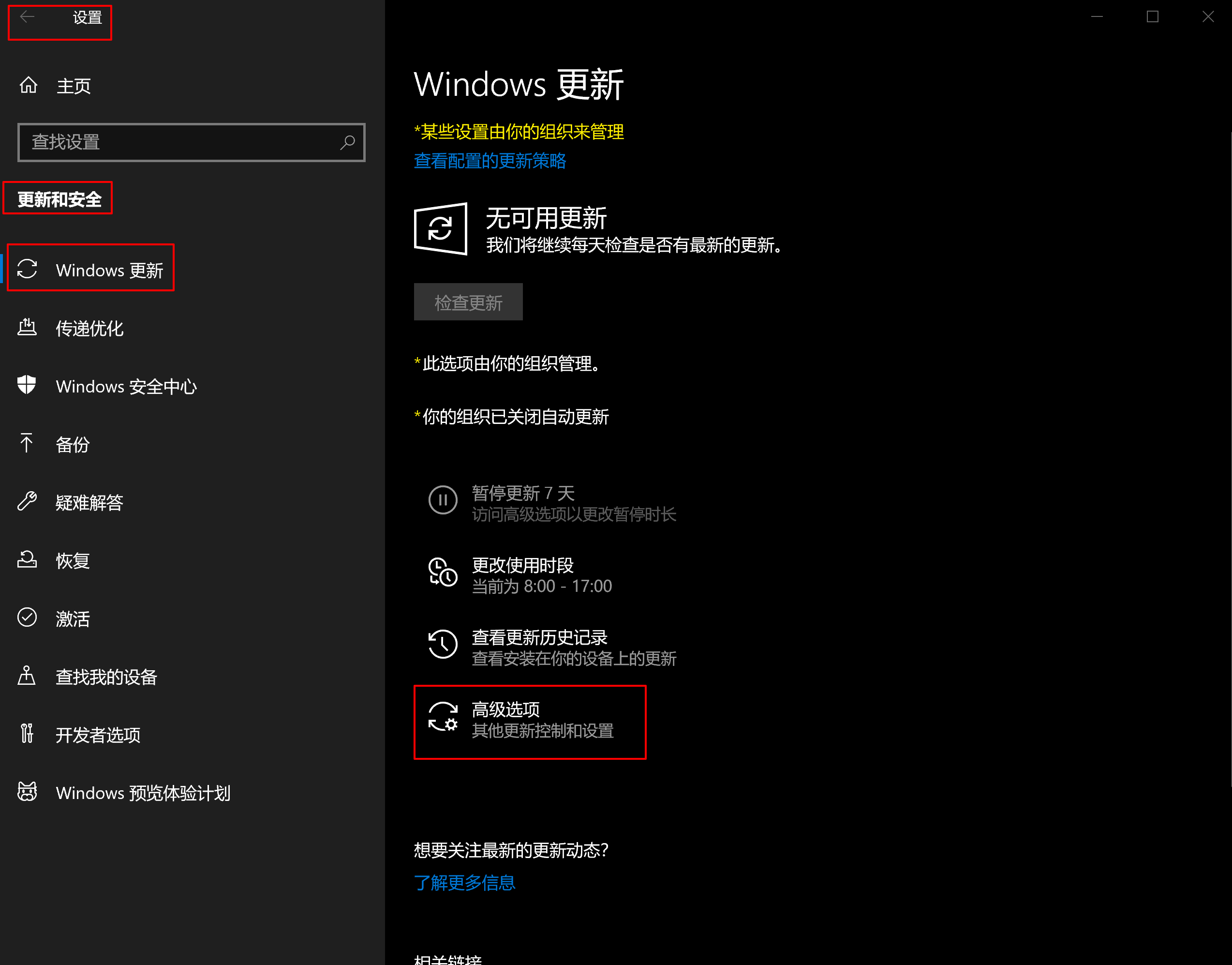Click the wrench icon for 疑难解答
Viewport: 1232px width, 965px height.
pos(27,501)
